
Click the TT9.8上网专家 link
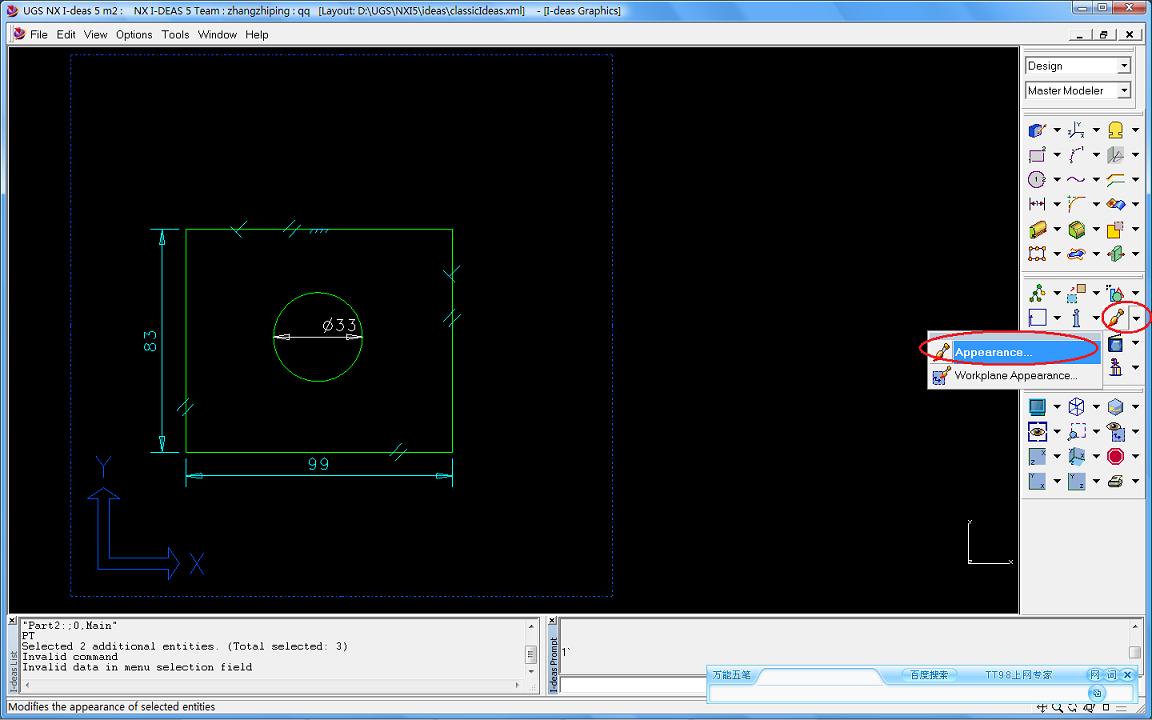coord(1018,674)
